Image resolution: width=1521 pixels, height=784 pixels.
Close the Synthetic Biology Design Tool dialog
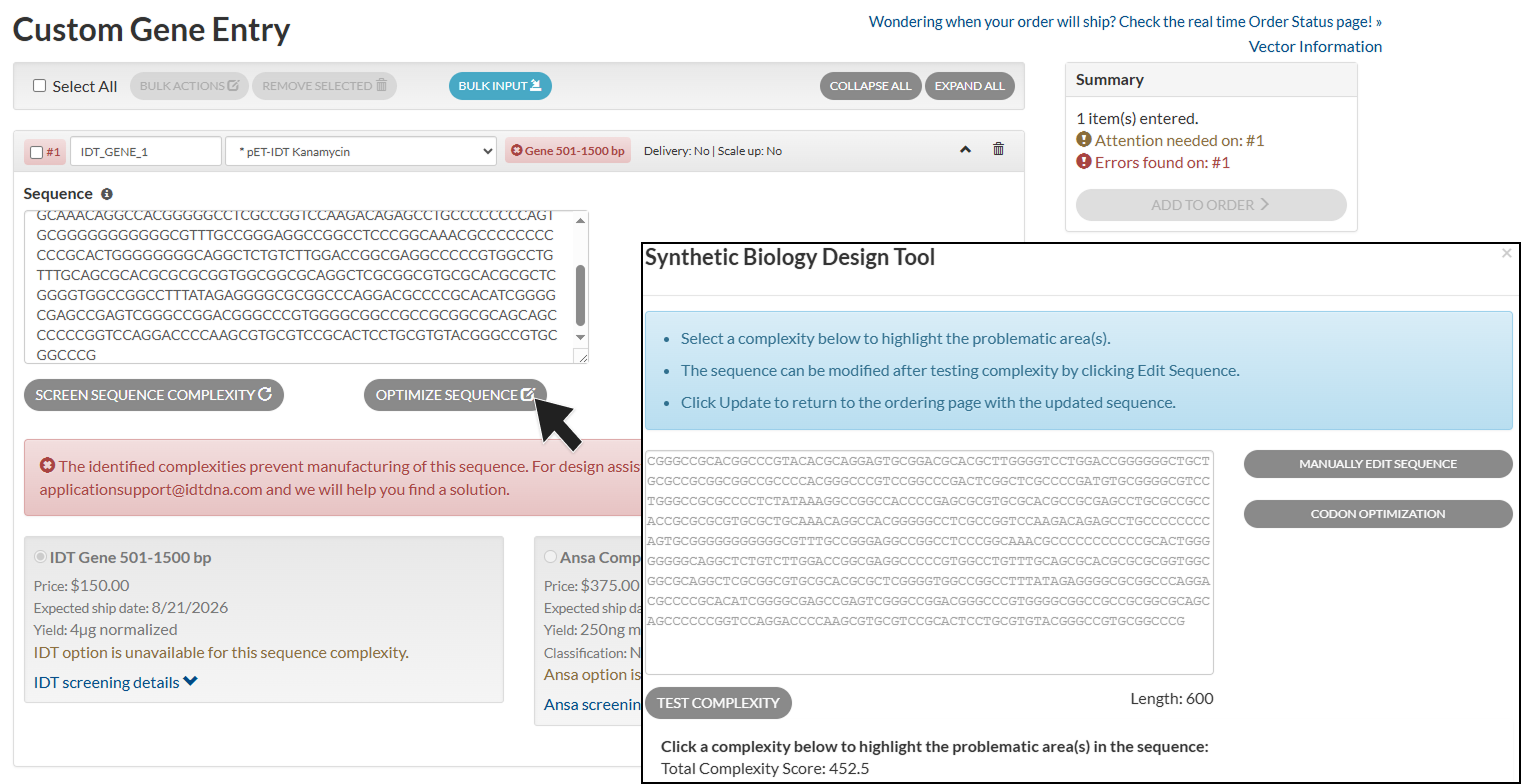[1506, 254]
